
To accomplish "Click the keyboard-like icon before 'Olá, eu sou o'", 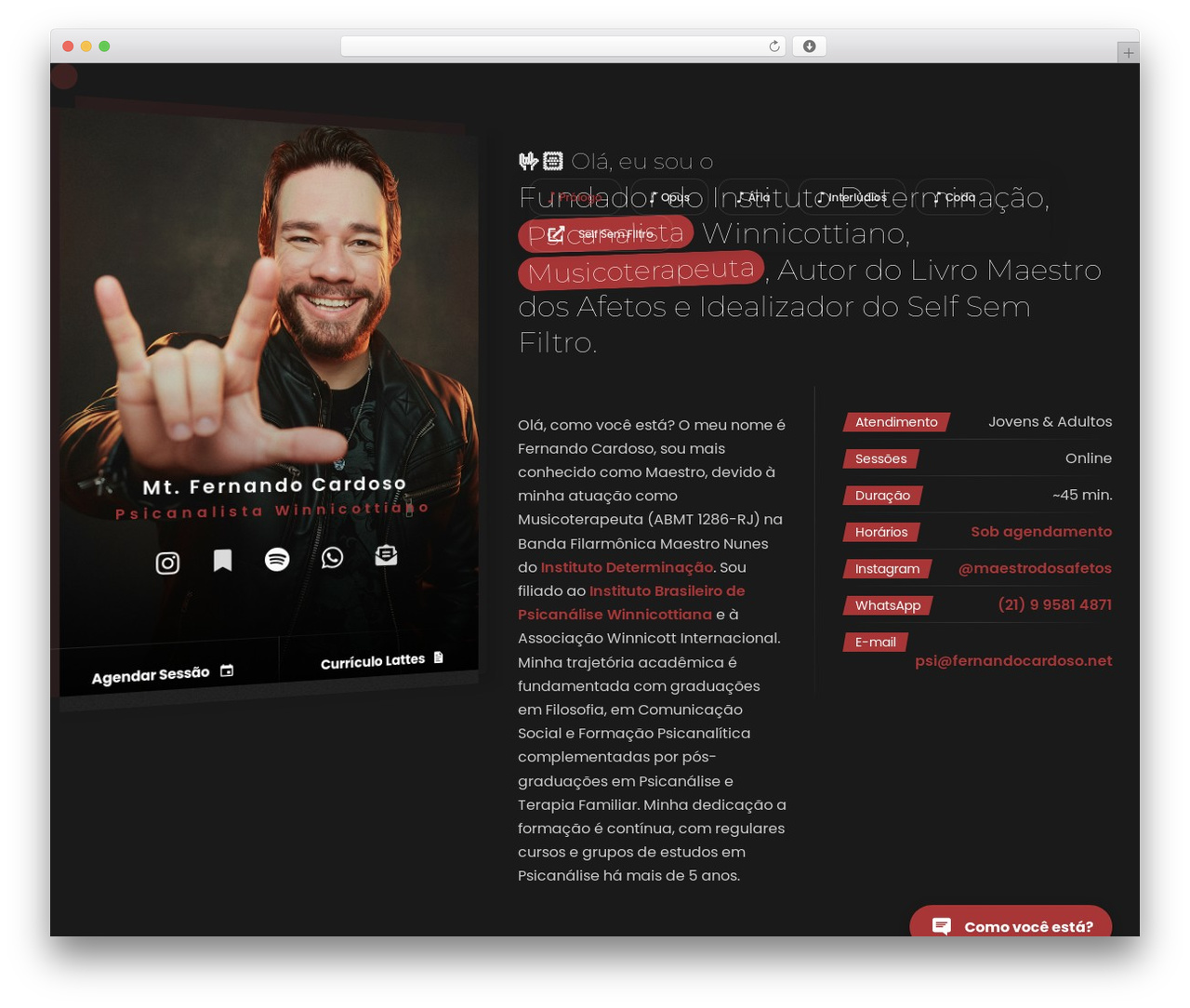I will pos(553,162).
